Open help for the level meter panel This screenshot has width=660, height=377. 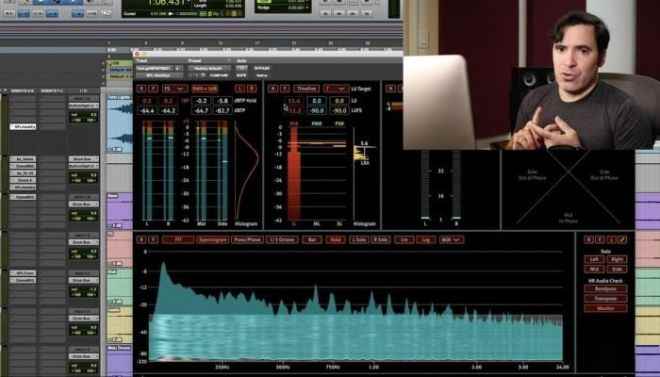[x=154, y=89]
